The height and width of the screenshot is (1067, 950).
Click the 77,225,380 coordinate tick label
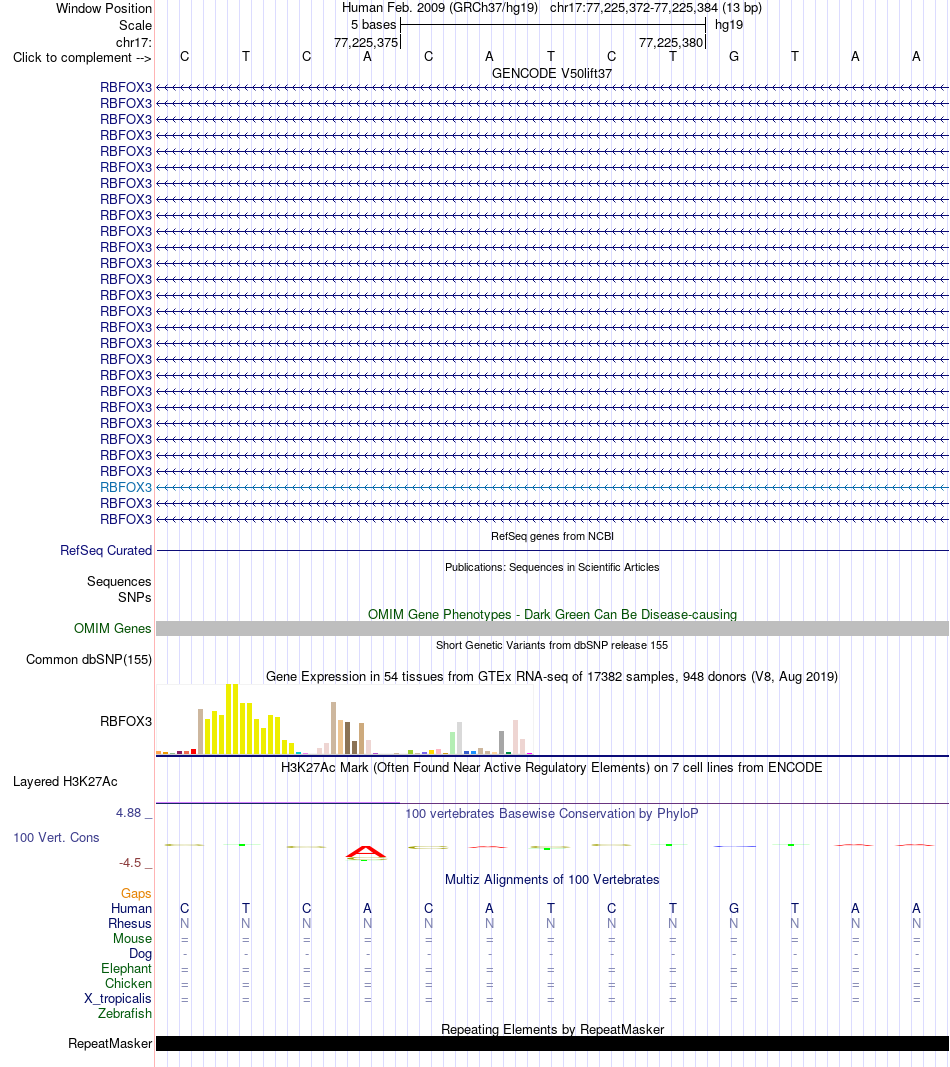pos(670,42)
